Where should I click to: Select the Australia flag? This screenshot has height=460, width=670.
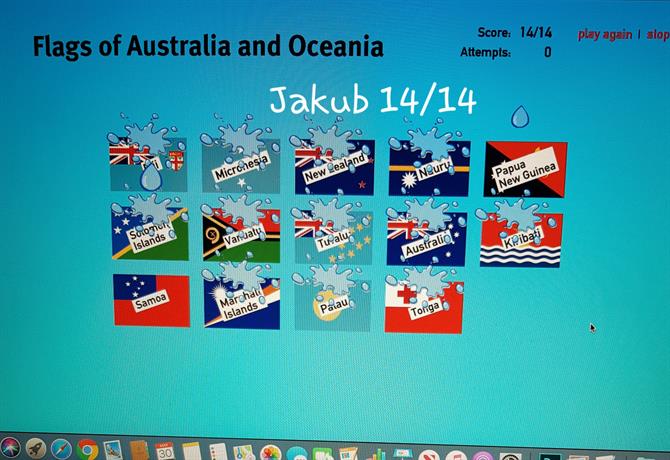426,238
